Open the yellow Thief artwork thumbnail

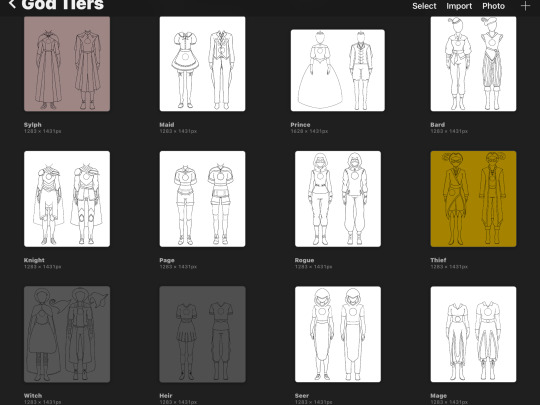click(473, 199)
